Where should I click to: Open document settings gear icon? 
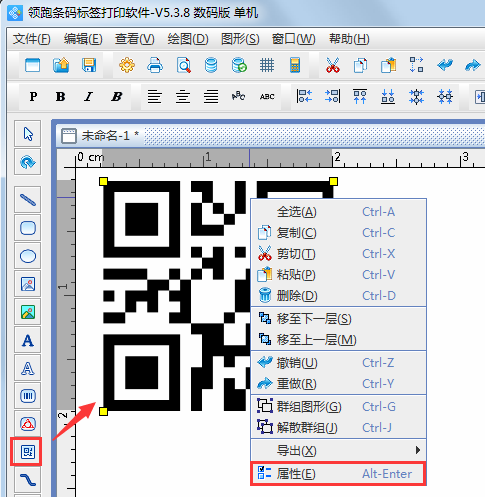(127, 65)
